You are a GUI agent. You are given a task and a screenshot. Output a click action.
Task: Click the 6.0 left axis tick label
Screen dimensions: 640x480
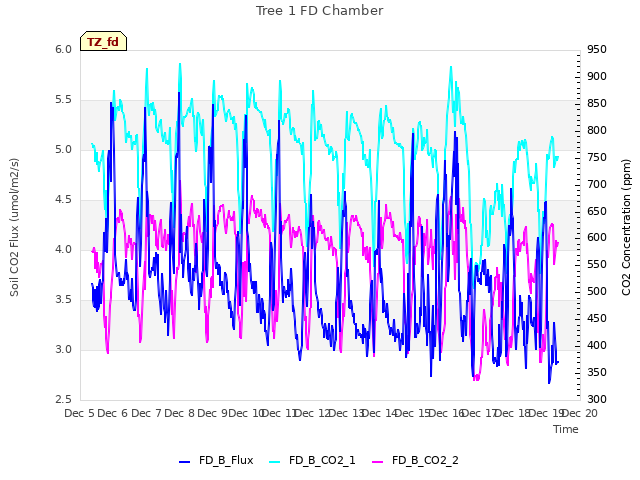[x=63, y=50]
